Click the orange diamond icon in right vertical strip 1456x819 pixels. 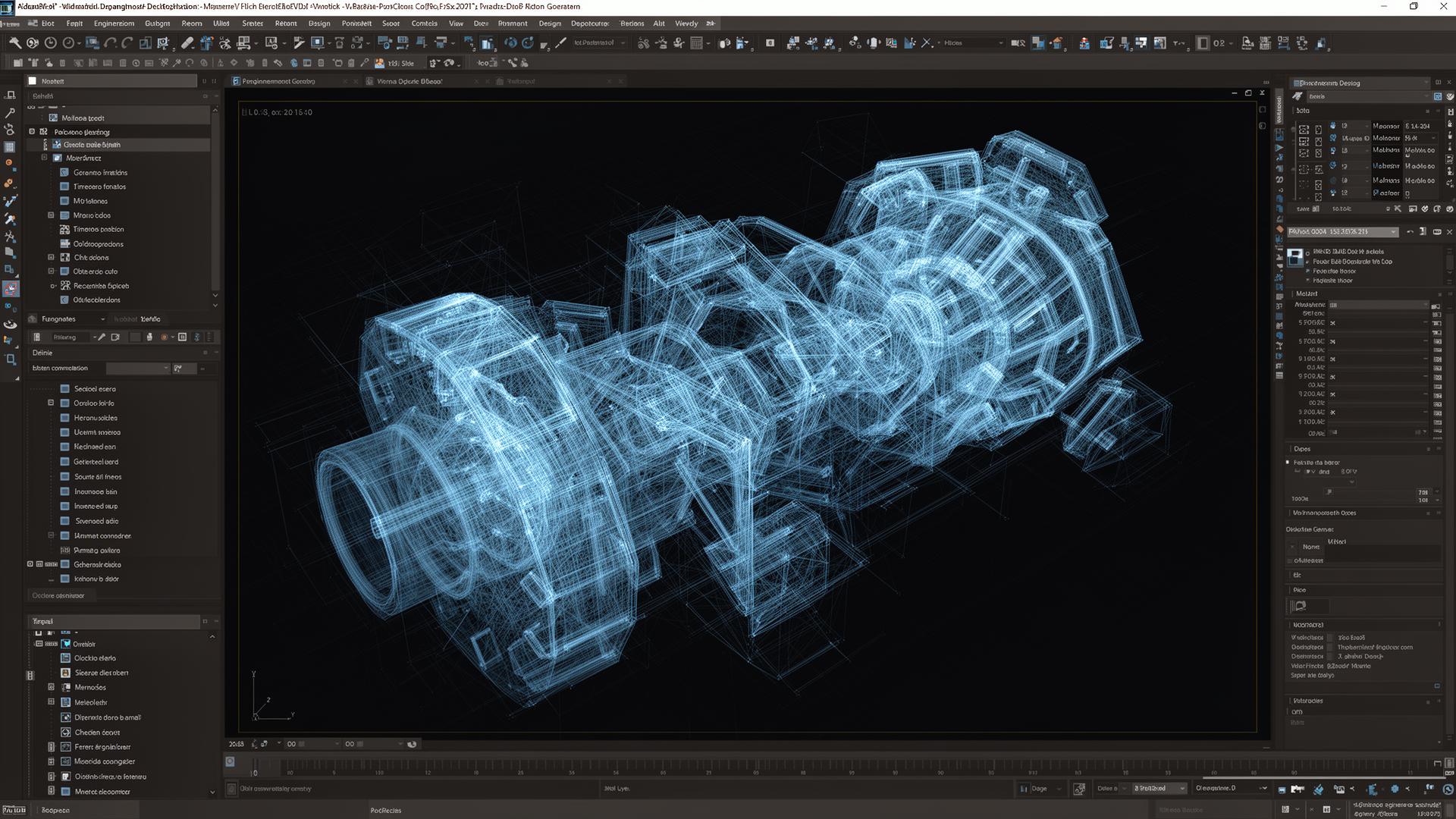coord(1279,229)
